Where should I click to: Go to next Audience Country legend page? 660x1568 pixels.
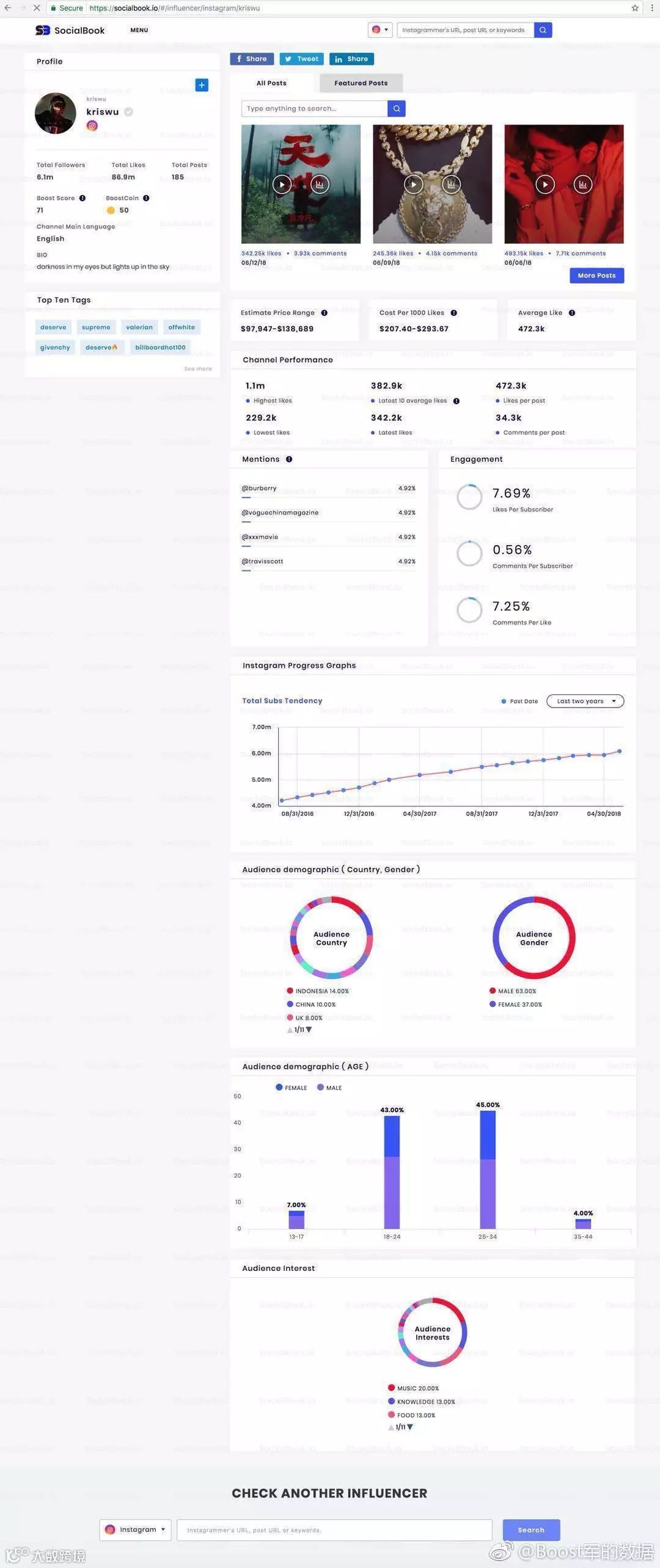tap(309, 1030)
